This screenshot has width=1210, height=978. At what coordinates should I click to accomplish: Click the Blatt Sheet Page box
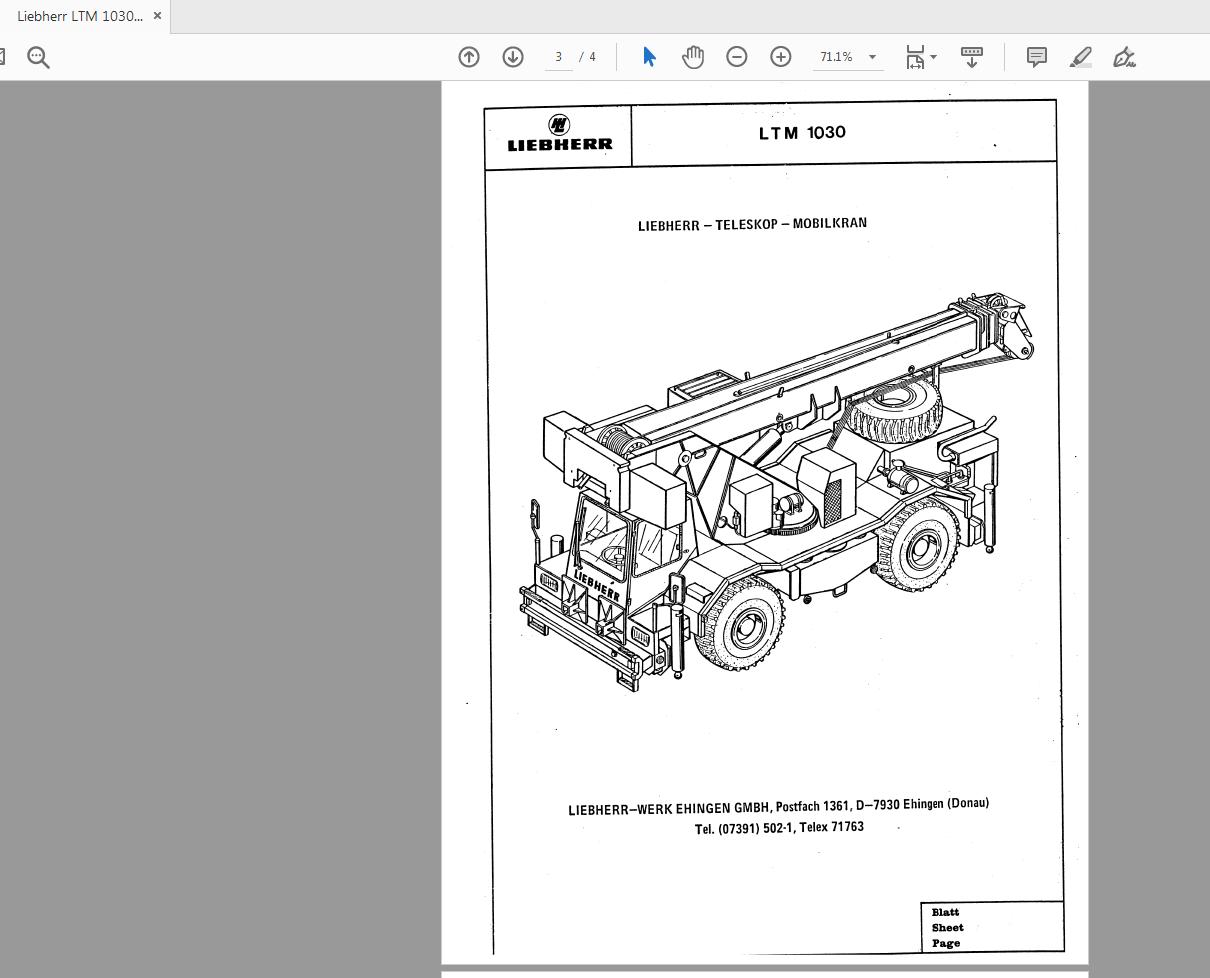(992, 927)
